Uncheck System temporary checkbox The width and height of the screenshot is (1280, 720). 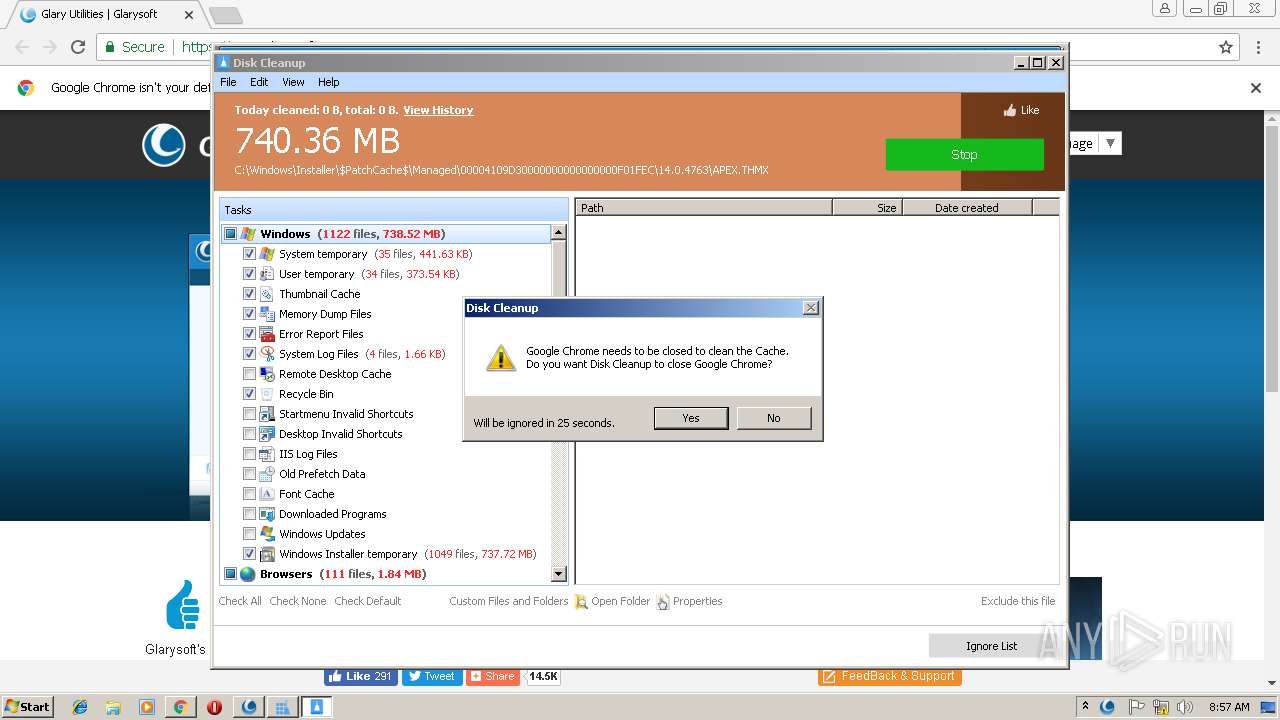coord(249,254)
